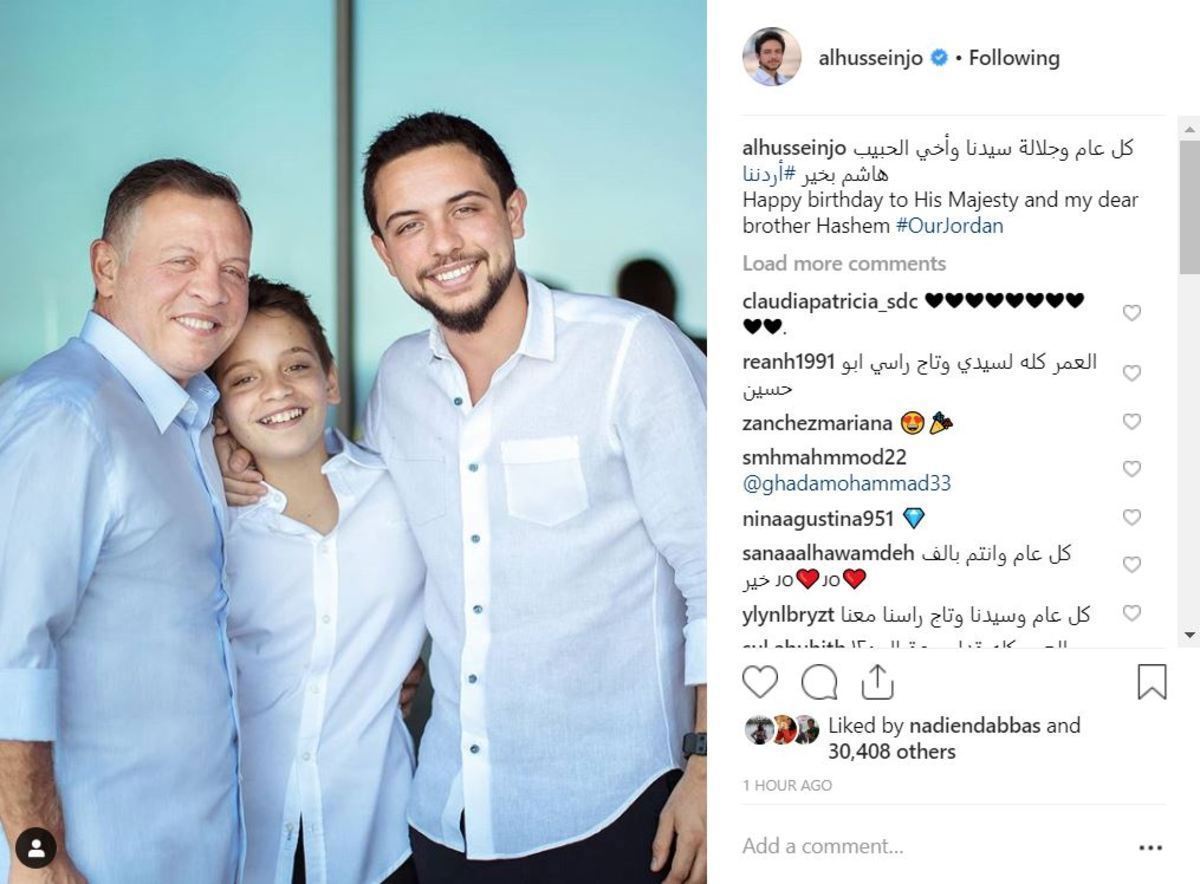The height and width of the screenshot is (884, 1200).
Task: Click the Following button
Action: pos(1014,58)
